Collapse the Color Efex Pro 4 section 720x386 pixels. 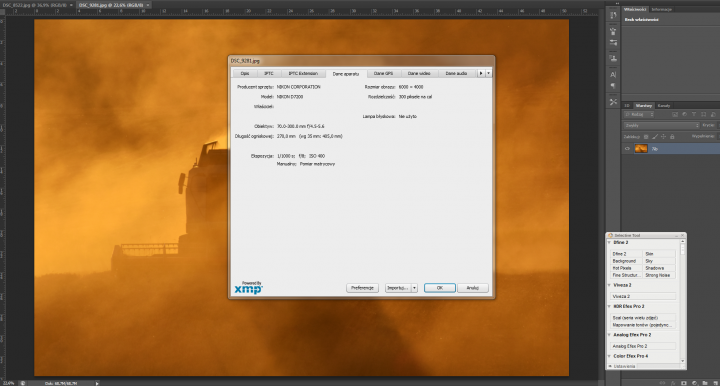click(610, 356)
